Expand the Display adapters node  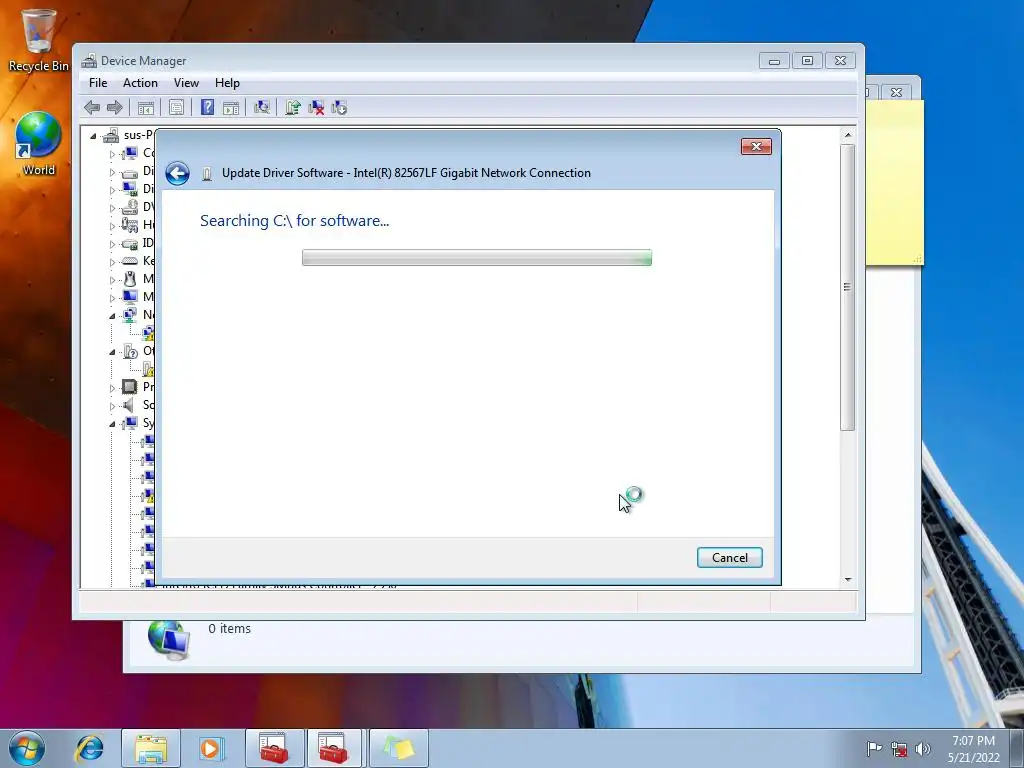tap(112, 190)
